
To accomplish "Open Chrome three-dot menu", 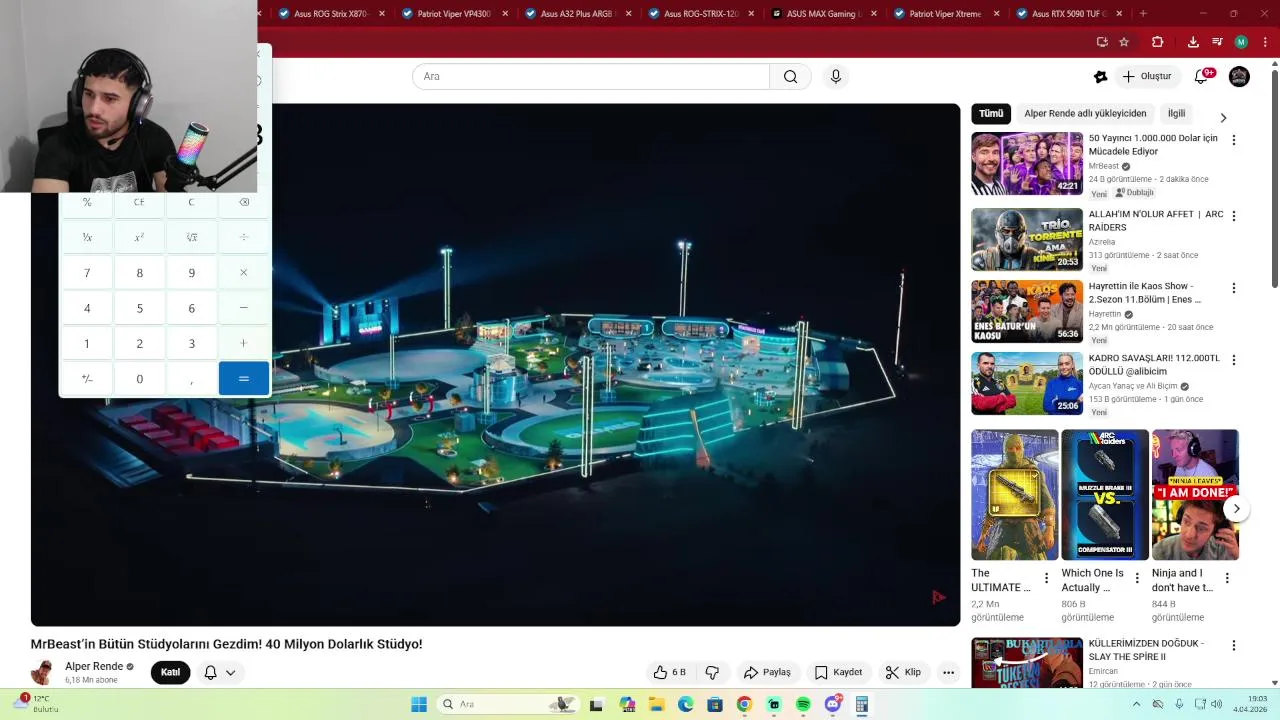I will click(x=1265, y=42).
